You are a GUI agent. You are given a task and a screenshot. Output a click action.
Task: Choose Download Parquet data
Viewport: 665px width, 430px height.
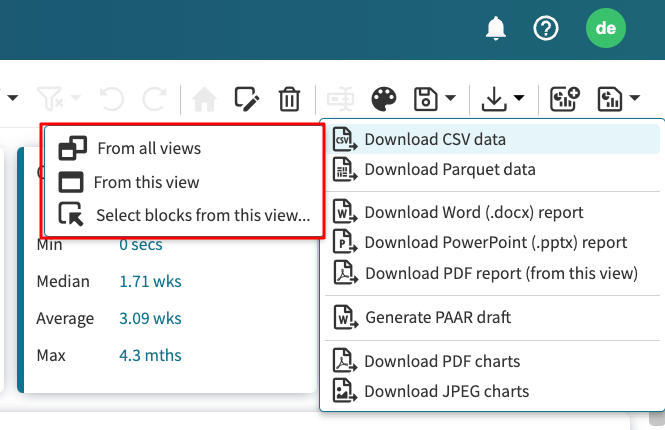pyautogui.click(x=449, y=170)
